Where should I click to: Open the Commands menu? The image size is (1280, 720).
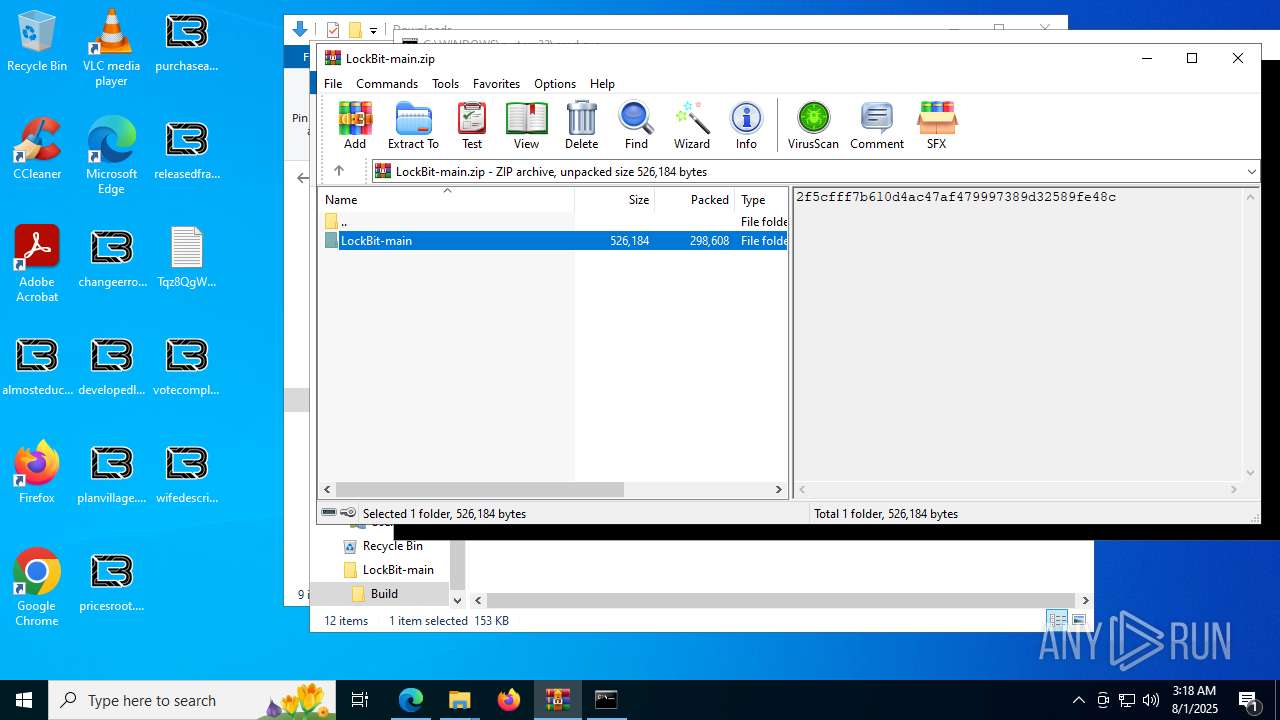(x=387, y=84)
